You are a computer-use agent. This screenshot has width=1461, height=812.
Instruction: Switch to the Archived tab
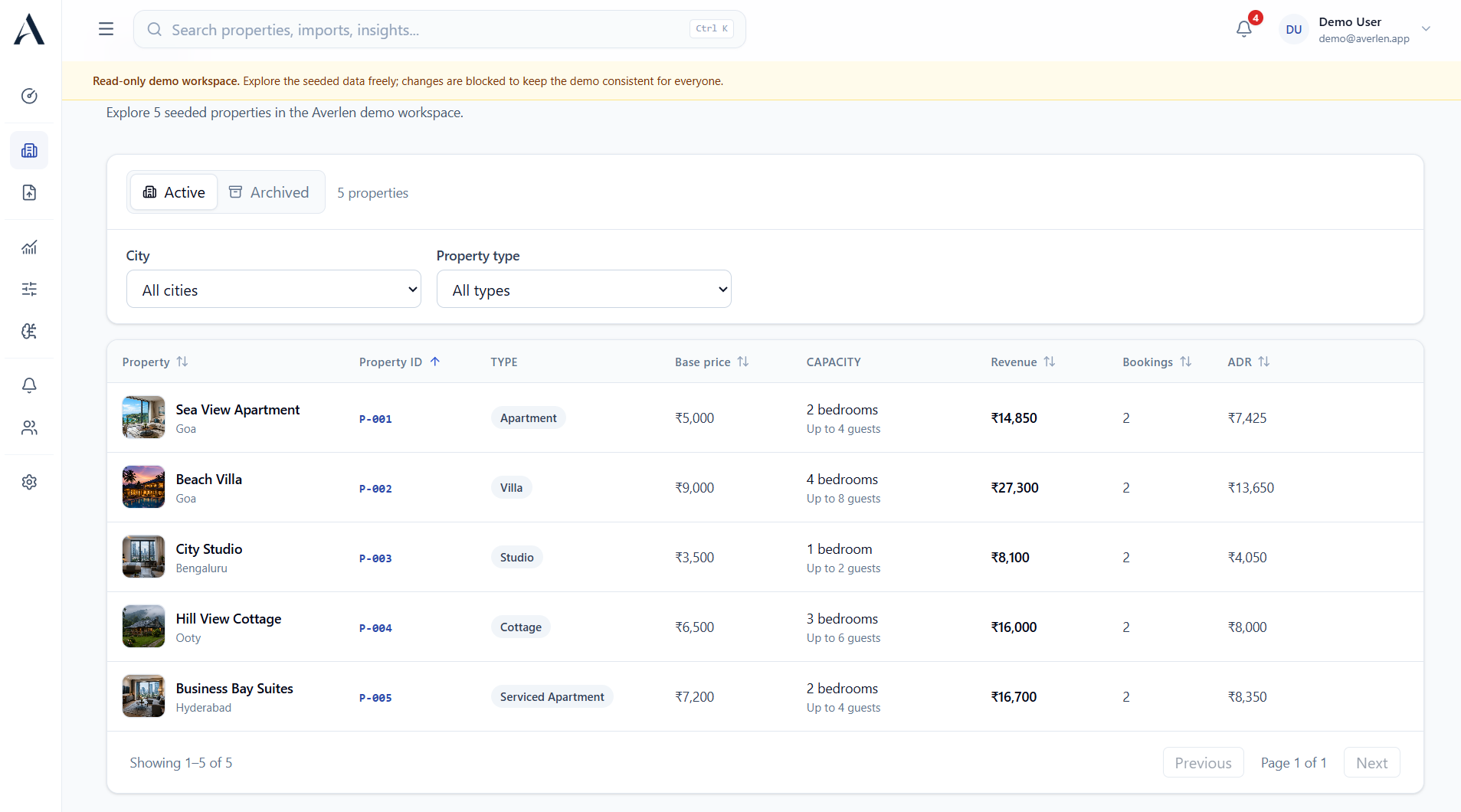click(269, 192)
